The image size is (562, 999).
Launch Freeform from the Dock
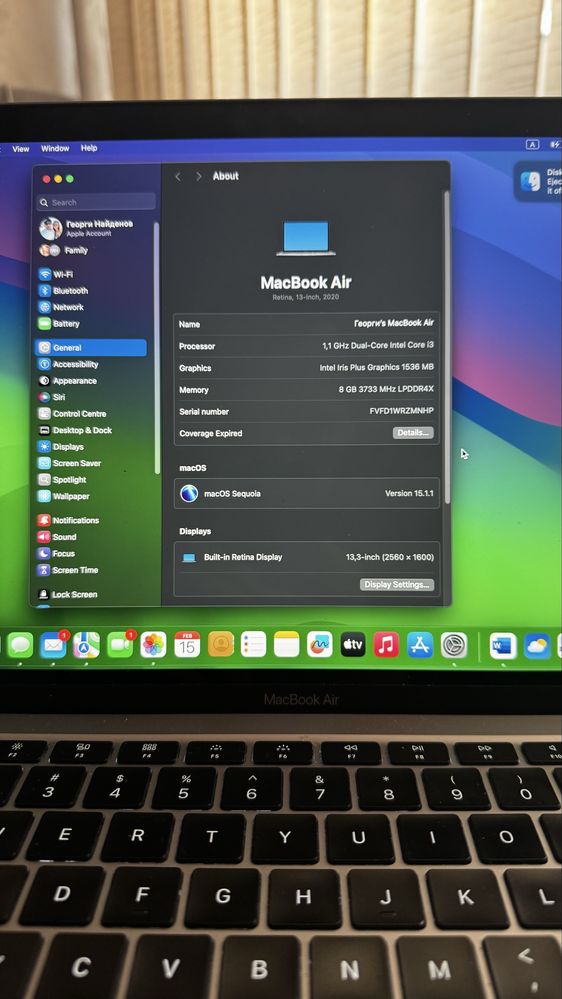(x=320, y=645)
